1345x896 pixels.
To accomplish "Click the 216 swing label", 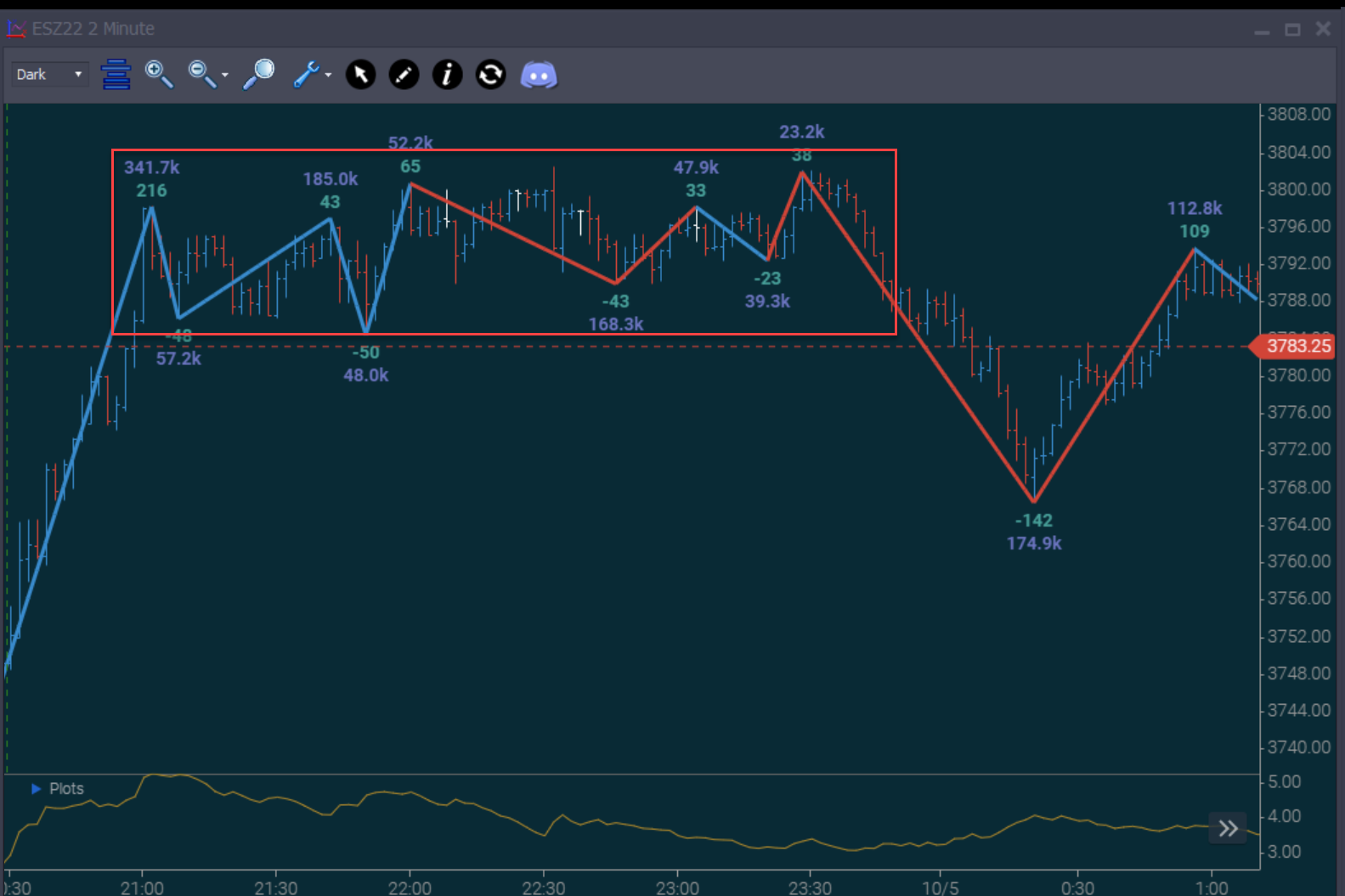I will coord(152,191).
